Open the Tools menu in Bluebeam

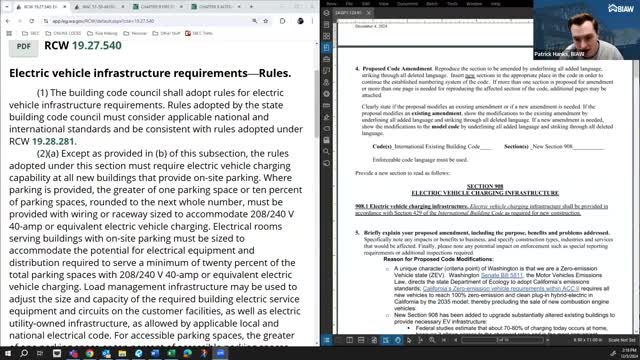452,4
